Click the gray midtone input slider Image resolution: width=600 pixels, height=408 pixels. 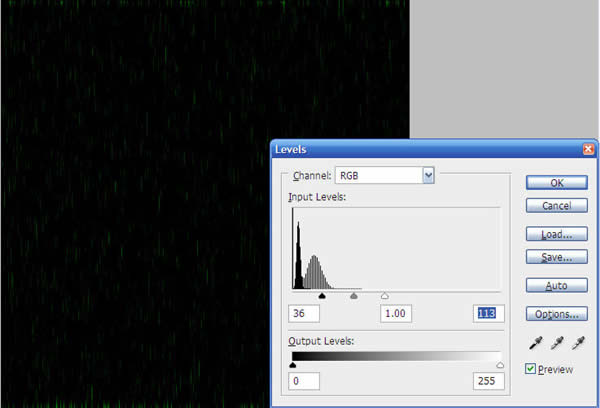[x=354, y=296]
